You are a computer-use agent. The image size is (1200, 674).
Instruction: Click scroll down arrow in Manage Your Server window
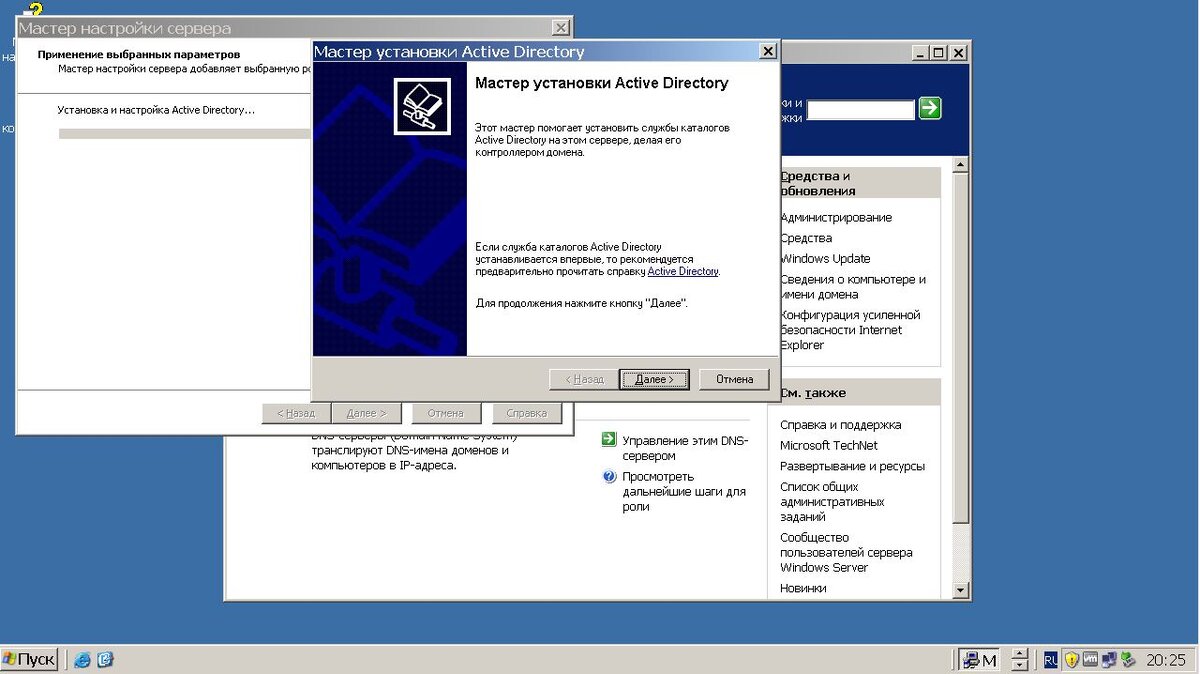[961, 591]
